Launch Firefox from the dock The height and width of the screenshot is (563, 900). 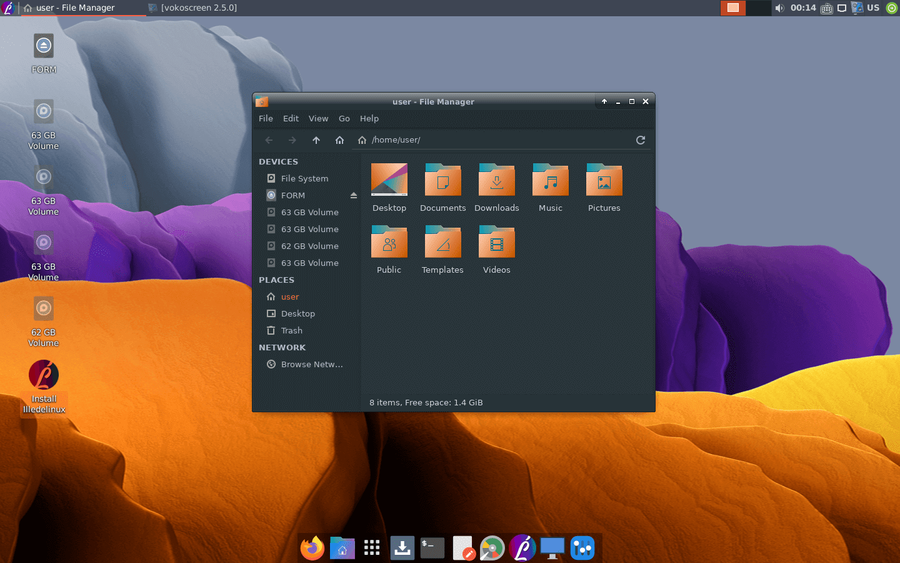[x=313, y=548]
